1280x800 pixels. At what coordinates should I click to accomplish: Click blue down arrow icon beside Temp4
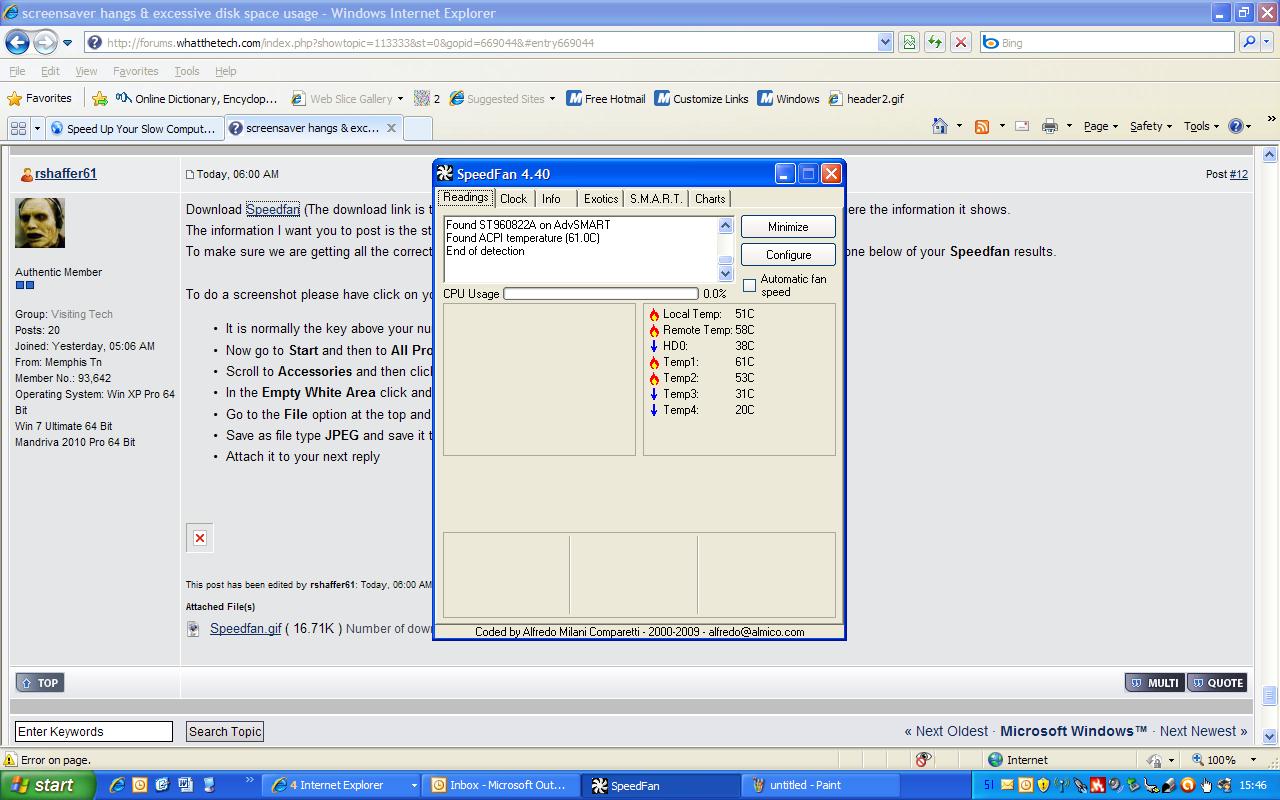click(x=654, y=410)
